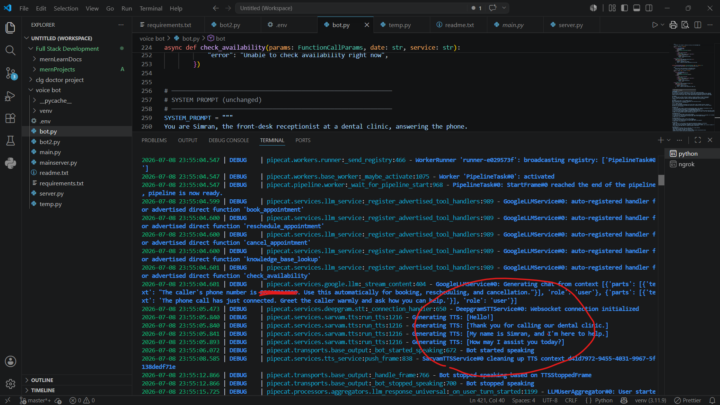Close the terminal panel with the X icon
Viewport: 720px width, 405px height.
(x=710, y=140)
